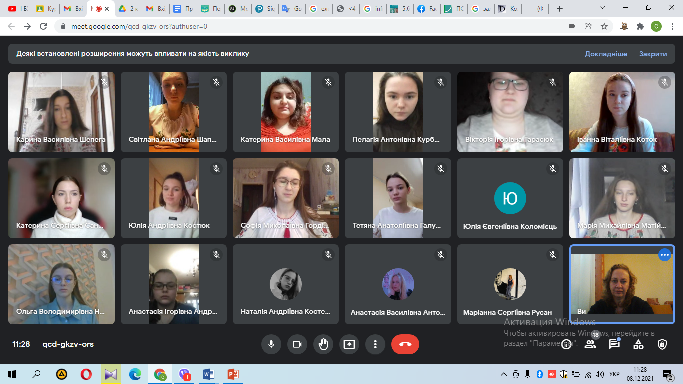Open chat panel with message icon

614,344
